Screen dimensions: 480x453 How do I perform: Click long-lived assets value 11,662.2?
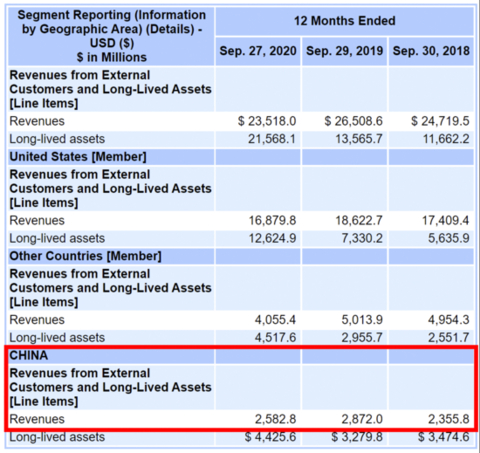pos(446,139)
